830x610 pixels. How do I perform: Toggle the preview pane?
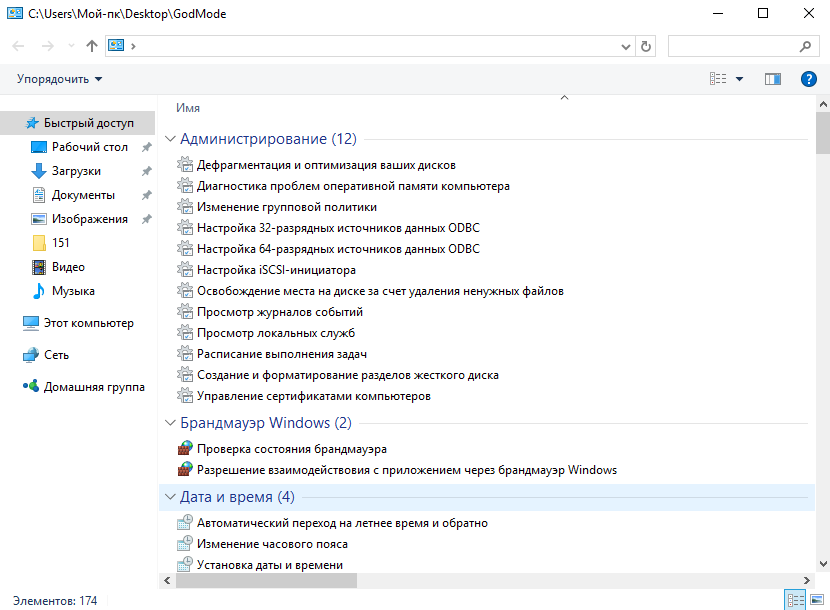772,79
